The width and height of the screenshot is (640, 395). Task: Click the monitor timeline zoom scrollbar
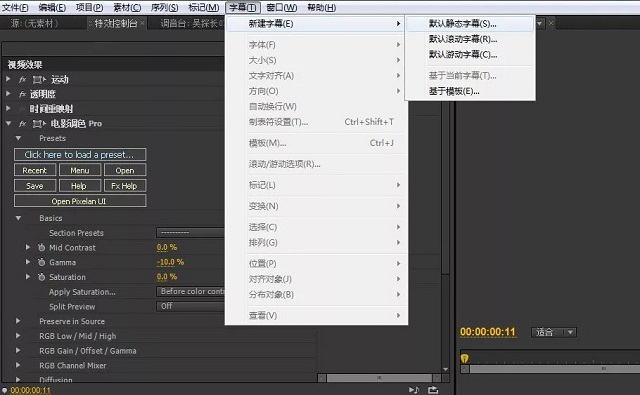tap(554, 369)
